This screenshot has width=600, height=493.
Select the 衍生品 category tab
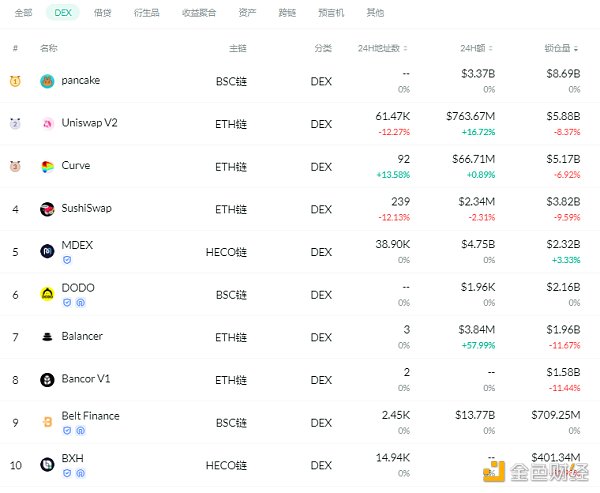(147, 14)
